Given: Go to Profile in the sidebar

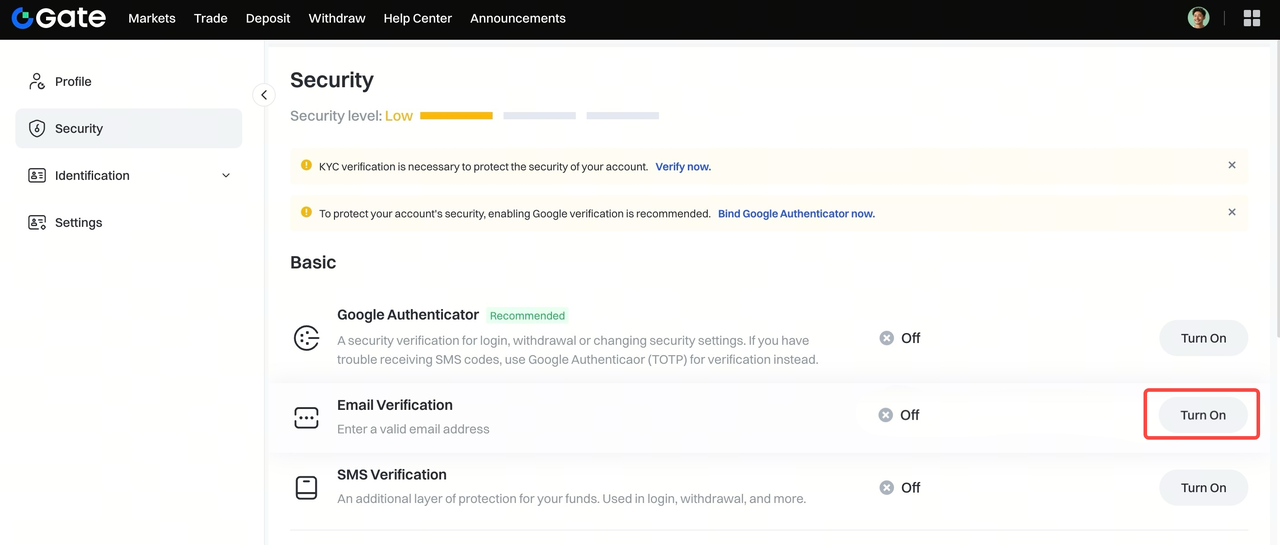Looking at the screenshot, I should [x=72, y=82].
